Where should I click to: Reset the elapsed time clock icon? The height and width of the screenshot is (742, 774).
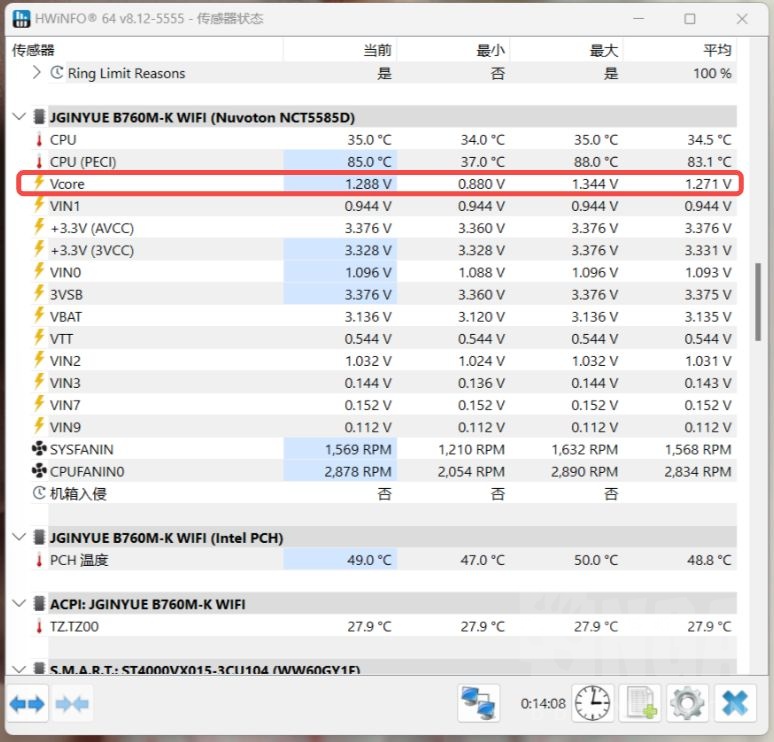594,704
